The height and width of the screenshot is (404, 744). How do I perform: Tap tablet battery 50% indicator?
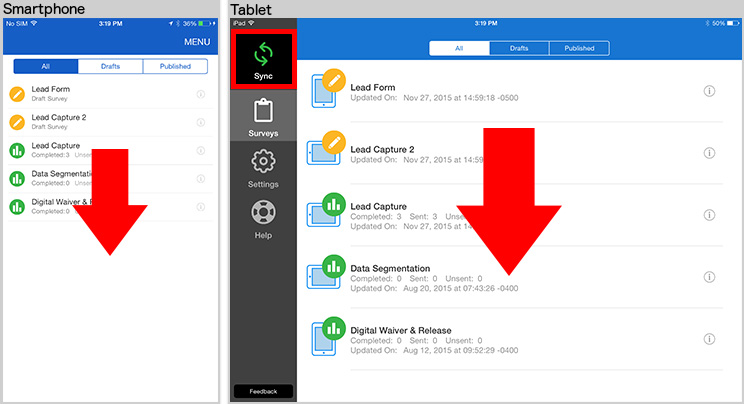[726, 23]
